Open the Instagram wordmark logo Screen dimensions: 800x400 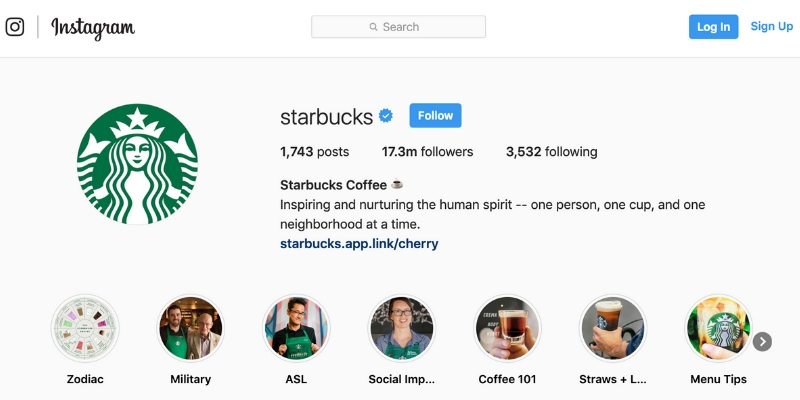click(93, 28)
